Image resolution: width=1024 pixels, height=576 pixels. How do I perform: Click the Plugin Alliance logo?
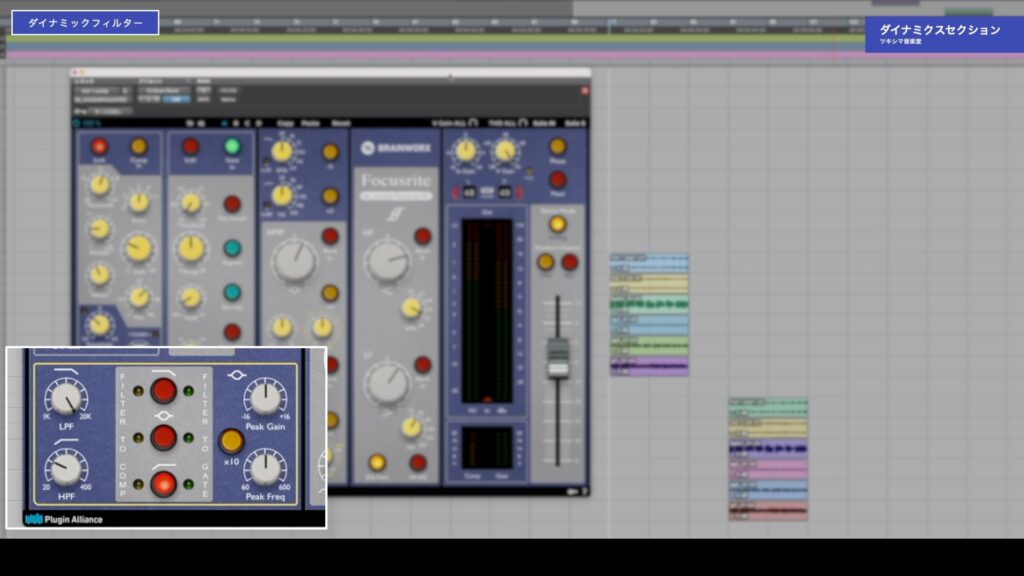click(64, 519)
